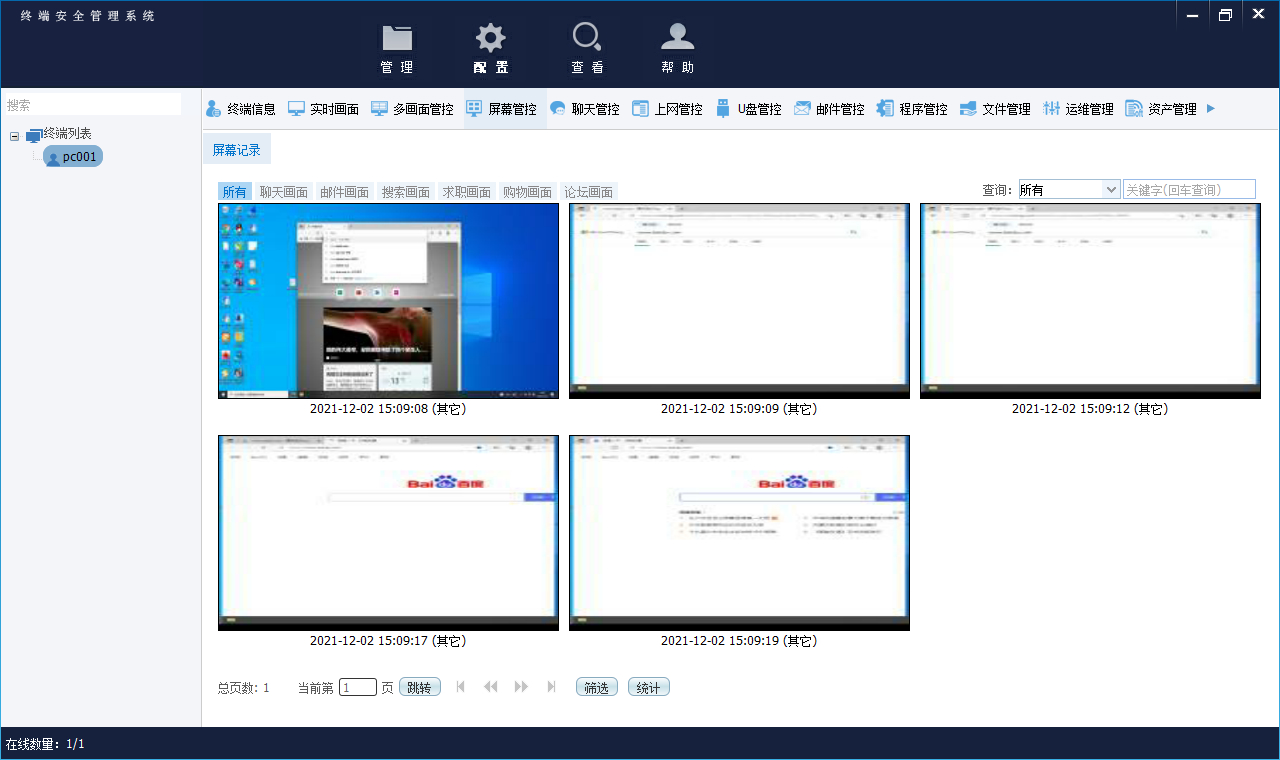Image resolution: width=1280 pixels, height=760 pixels.
Task: Open screenshot thumbnail from 15:09:08
Action: 388,301
